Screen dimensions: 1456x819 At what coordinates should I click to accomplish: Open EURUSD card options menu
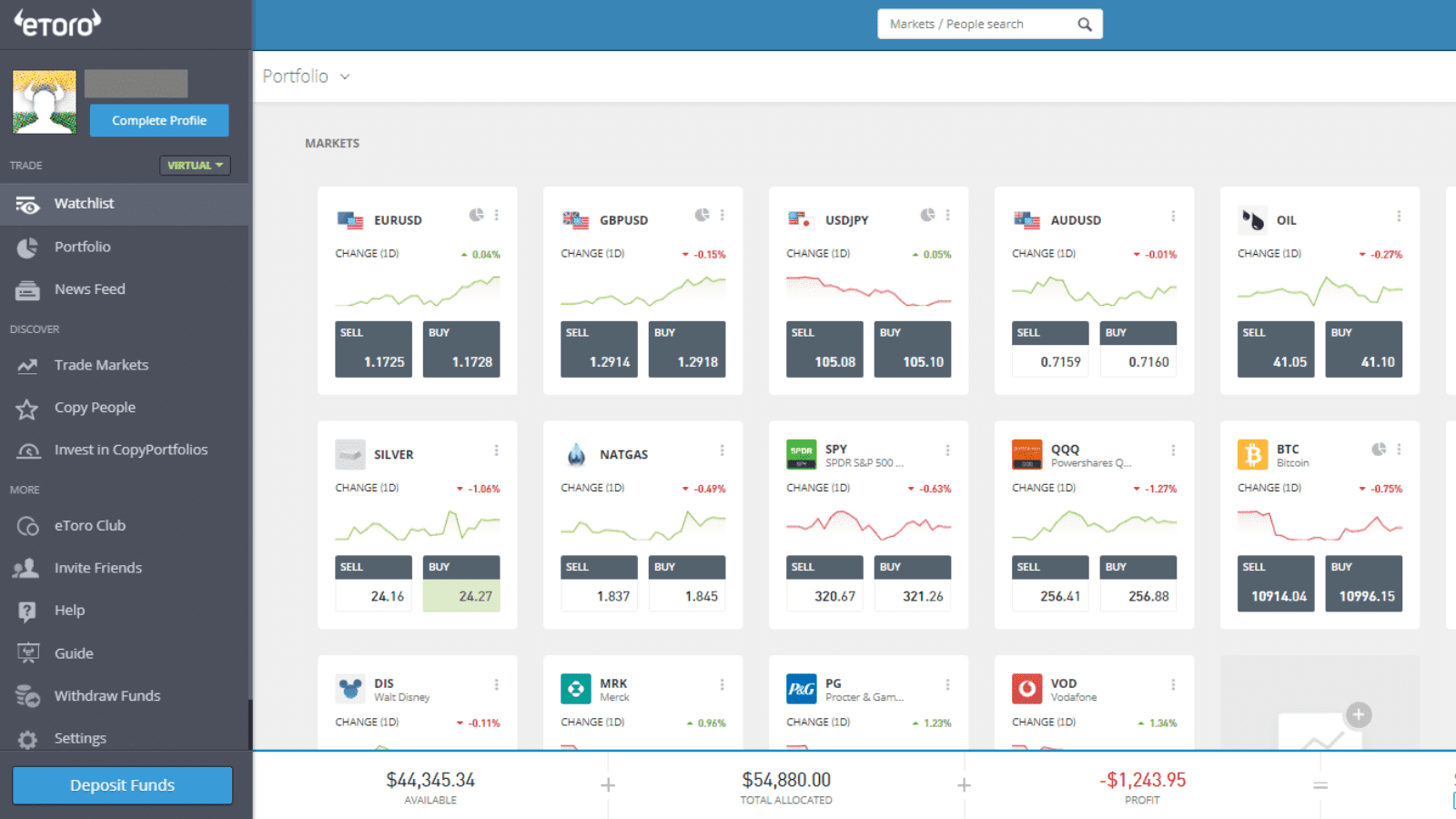click(497, 216)
